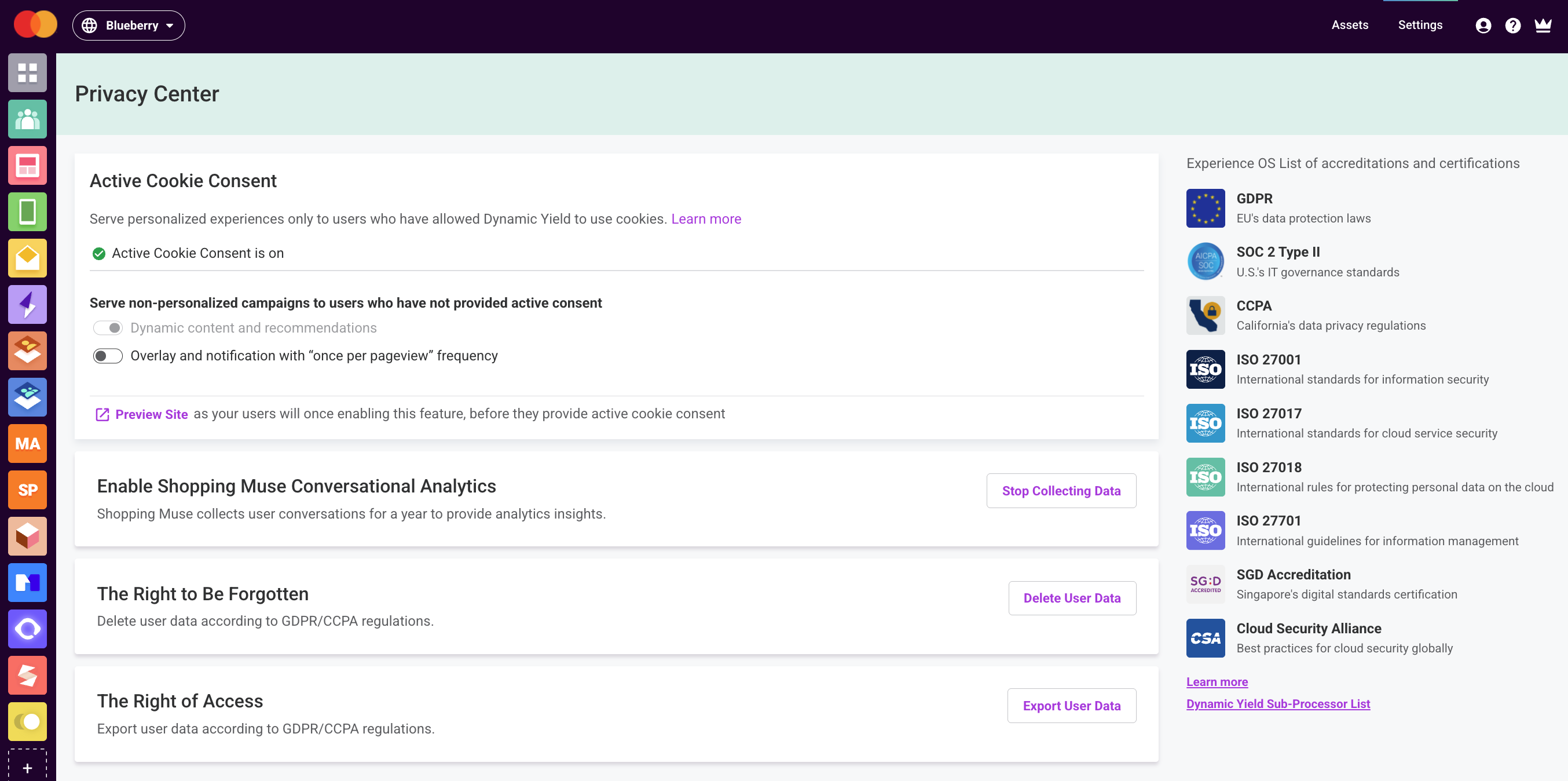
Task: Click Export User Data button
Action: click(x=1071, y=706)
